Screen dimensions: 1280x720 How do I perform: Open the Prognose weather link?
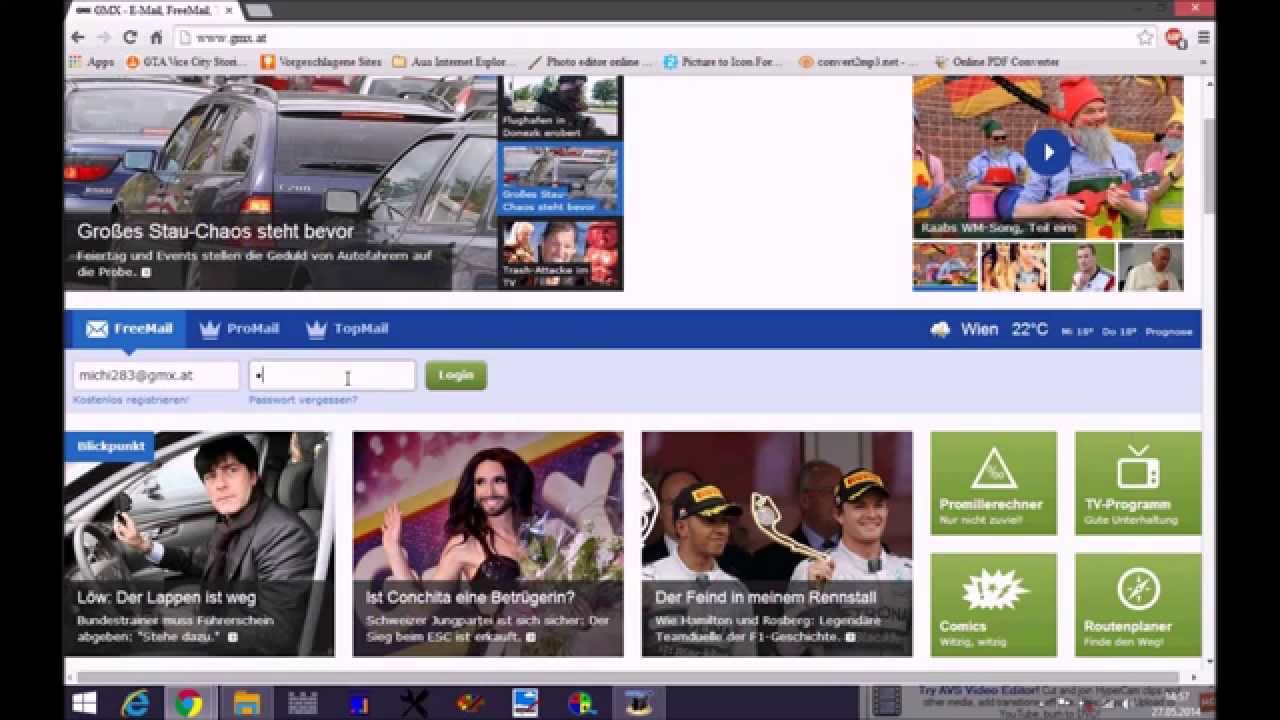[x=1169, y=331]
